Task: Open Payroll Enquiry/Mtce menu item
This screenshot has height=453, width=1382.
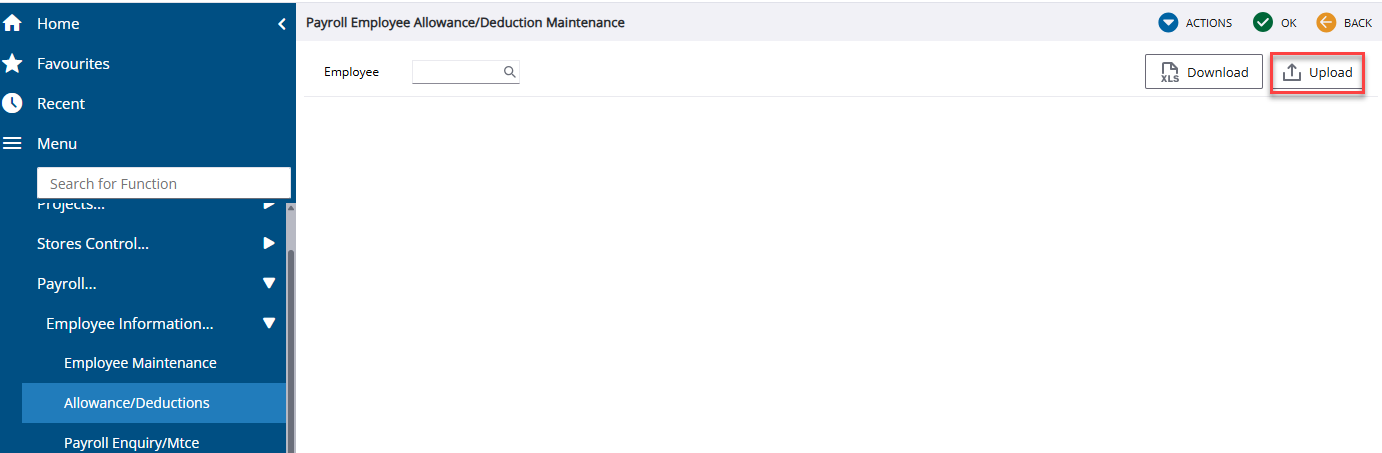Action: coord(131,442)
